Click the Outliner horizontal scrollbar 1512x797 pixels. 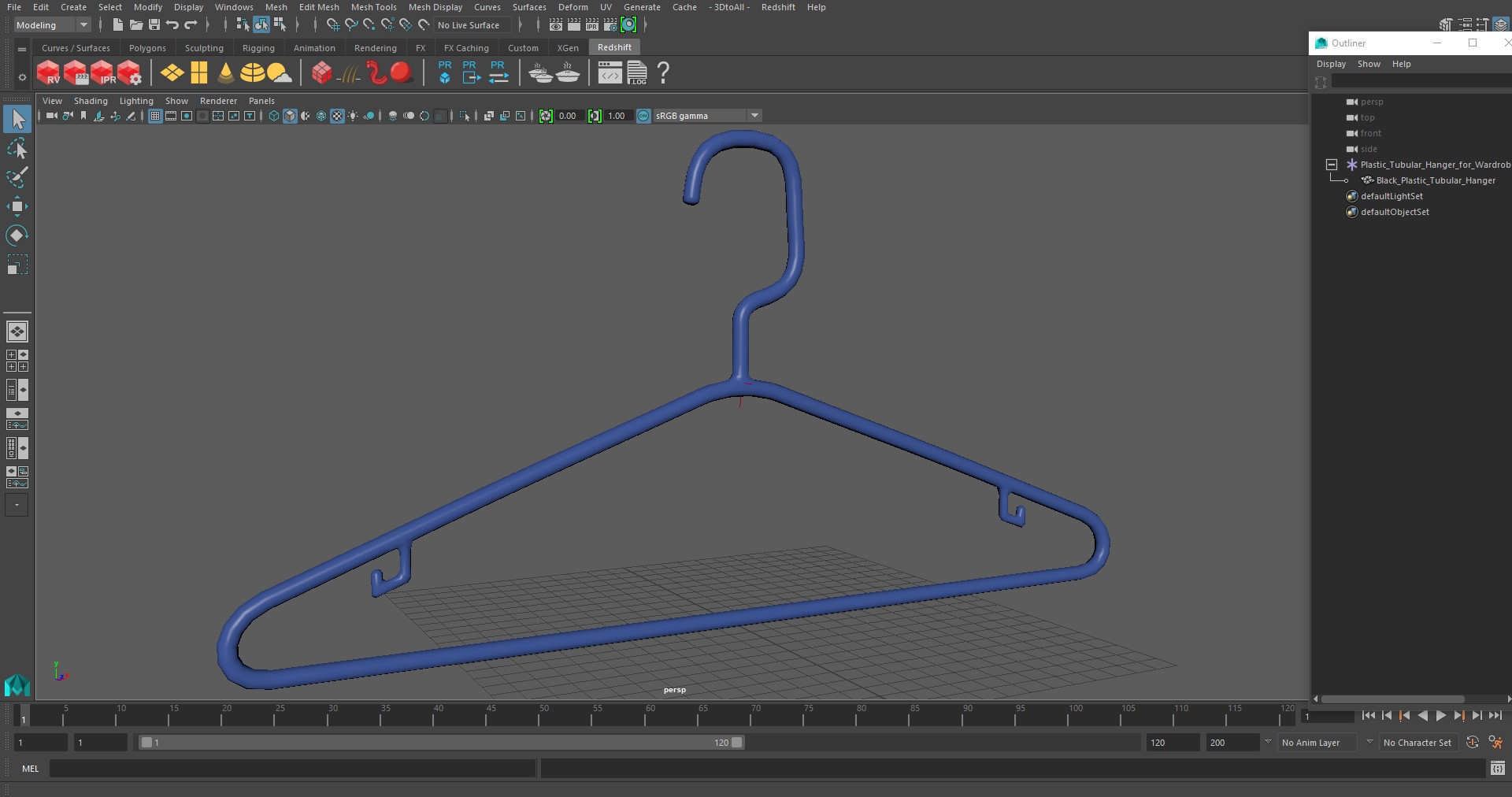[1392, 699]
